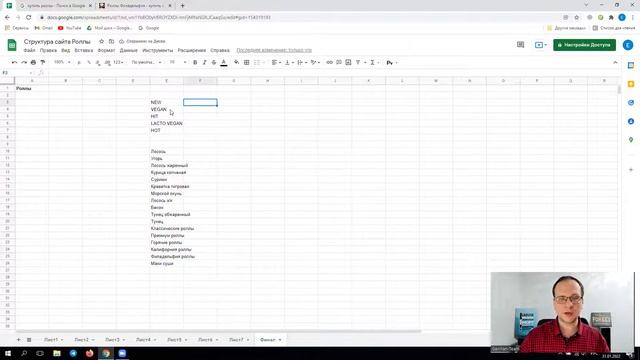Open vertical align dropdown

(x=289, y=62)
